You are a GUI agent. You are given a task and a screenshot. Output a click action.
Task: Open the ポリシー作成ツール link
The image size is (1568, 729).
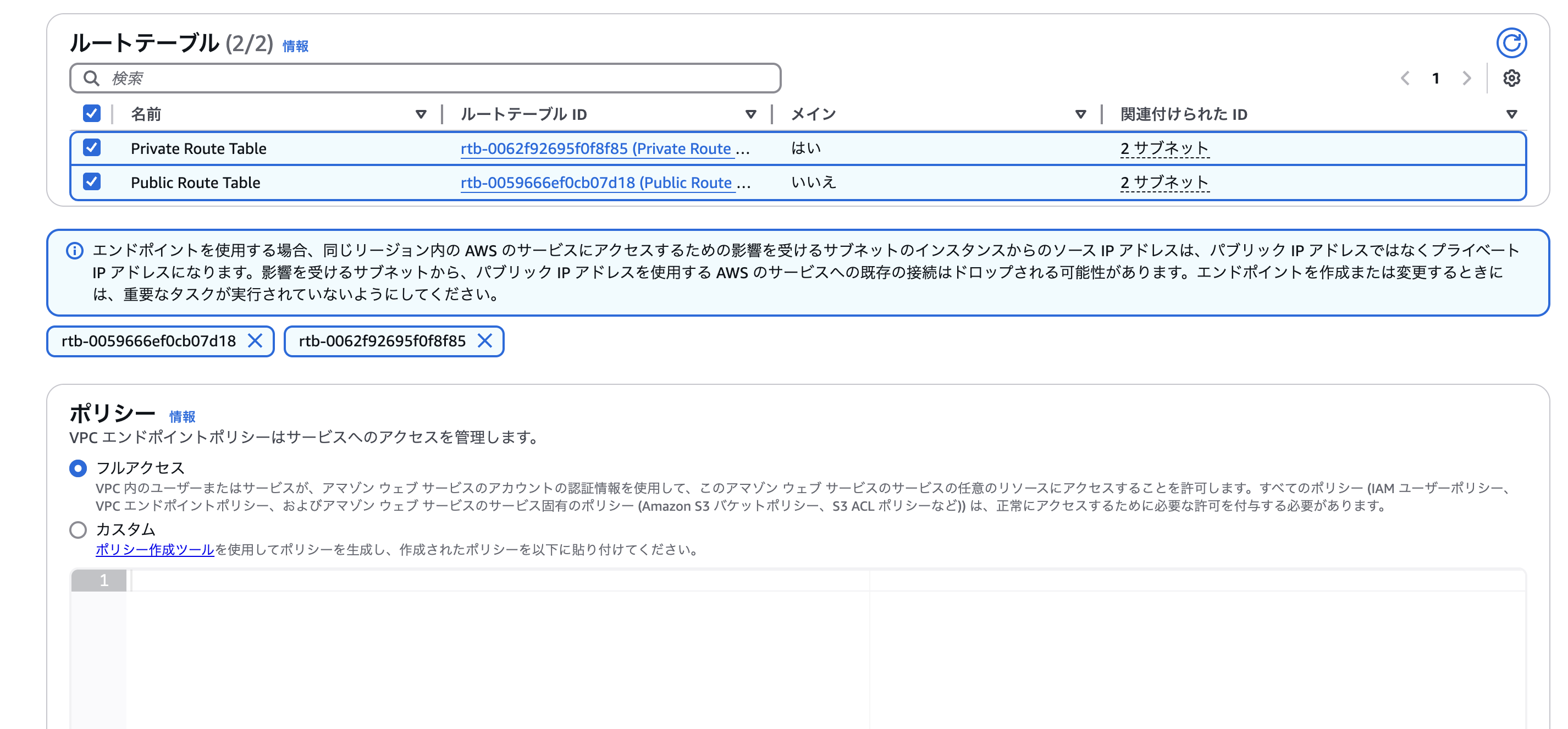click(154, 549)
